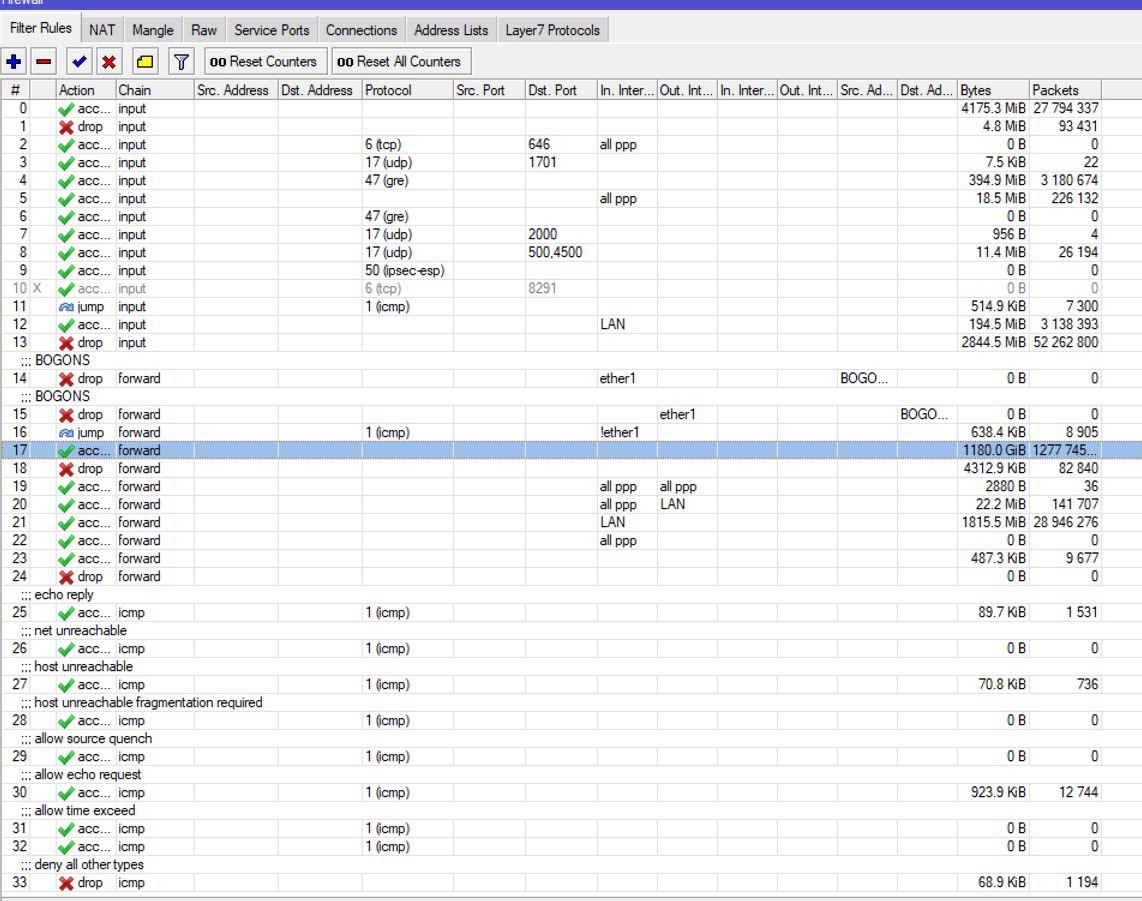Open the NAT tab
The height and width of the screenshot is (901, 1142).
(x=102, y=30)
